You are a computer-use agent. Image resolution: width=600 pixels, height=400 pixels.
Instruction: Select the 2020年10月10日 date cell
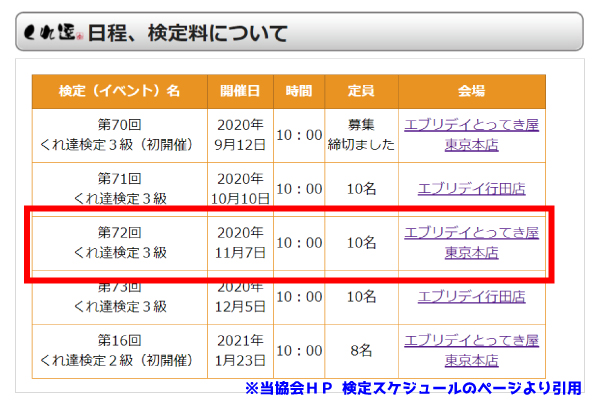point(240,188)
